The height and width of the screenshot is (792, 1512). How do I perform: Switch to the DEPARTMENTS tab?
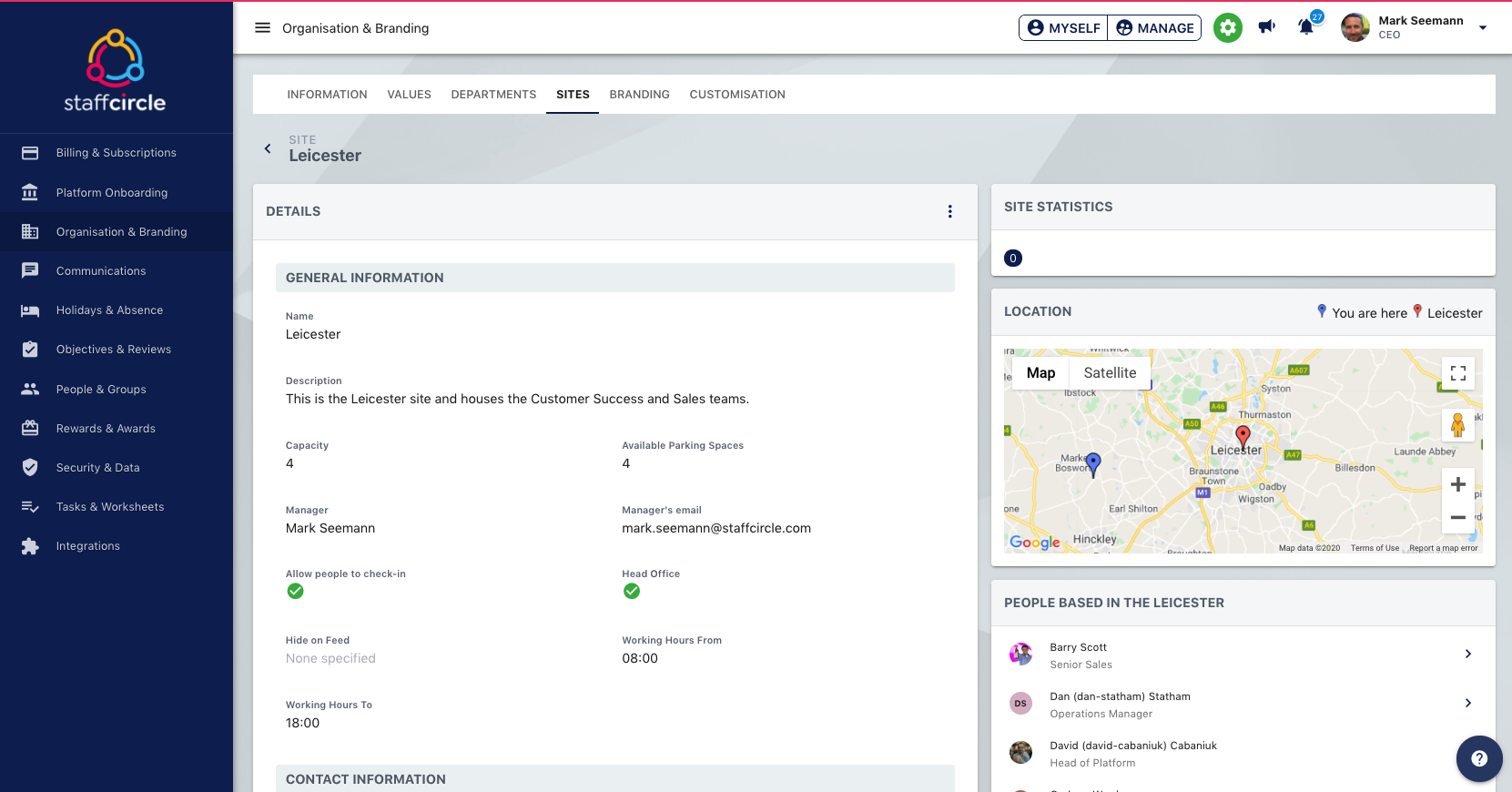(493, 95)
